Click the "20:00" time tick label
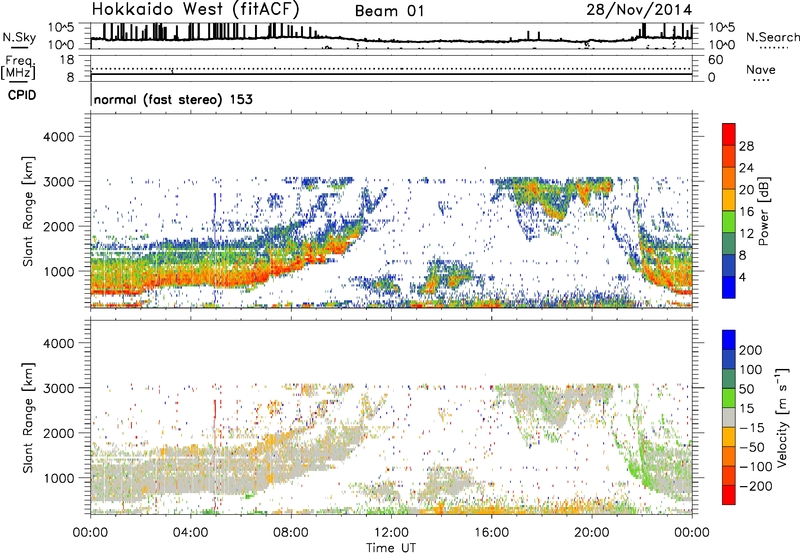The width and height of the screenshot is (800, 554). tap(592, 533)
